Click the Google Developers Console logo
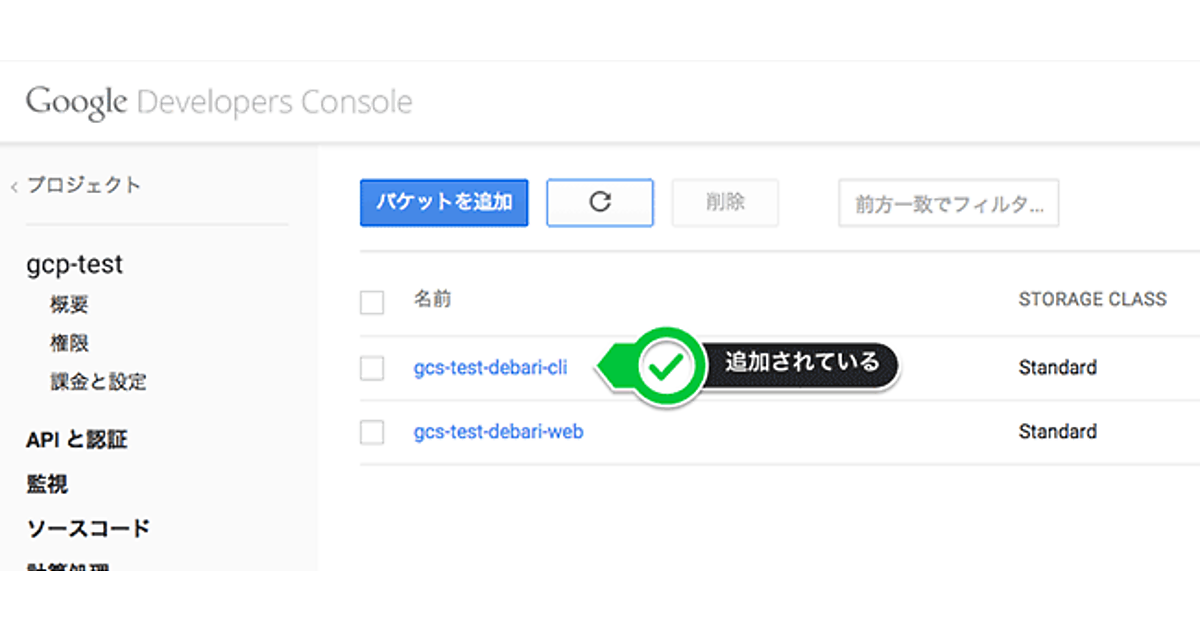This screenshot has height=630, width=1200. (219, 102)
